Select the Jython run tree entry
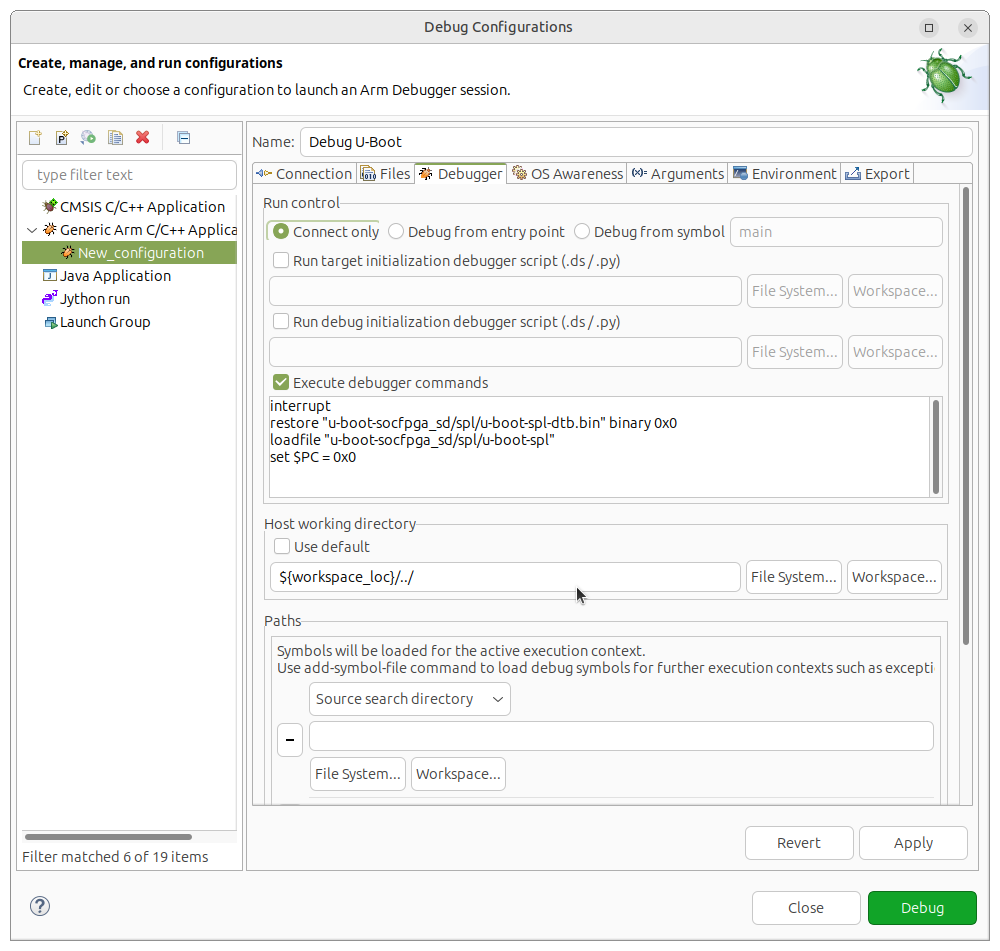Image resolution: width=1000 pixels, height=951 pixels. (95, 299)
